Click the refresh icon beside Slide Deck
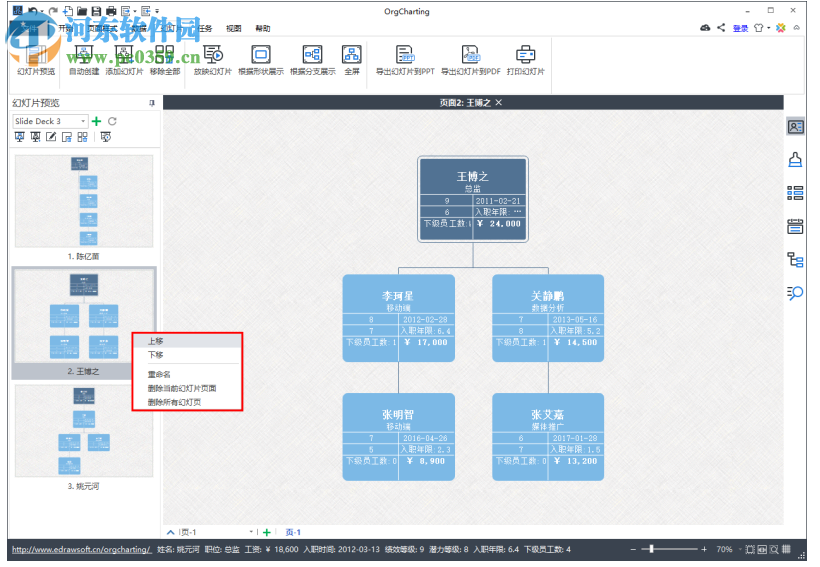The image size is (820, 567). [112, 121]
